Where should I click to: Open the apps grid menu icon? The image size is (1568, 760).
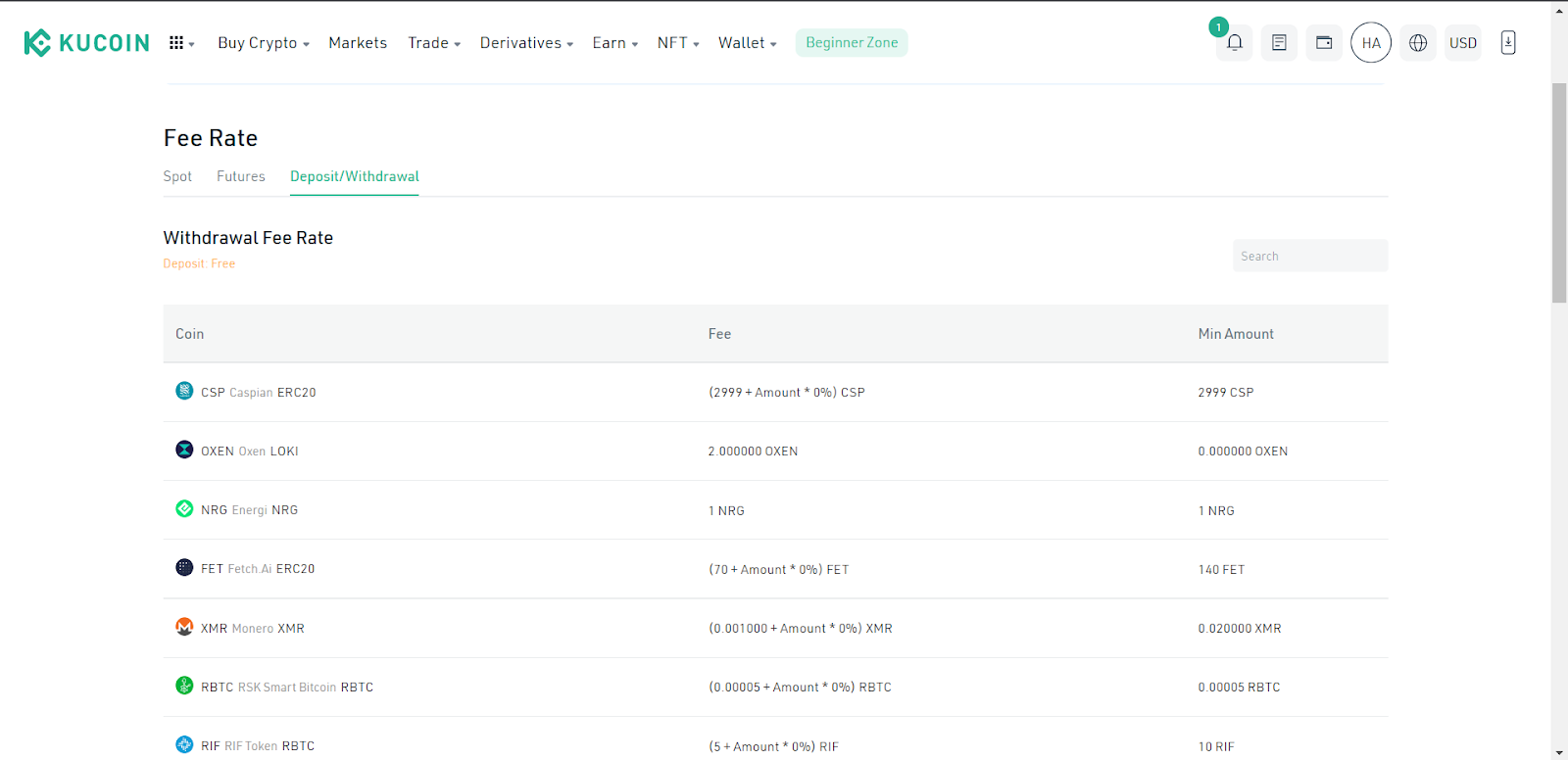[x=176, y=43]
